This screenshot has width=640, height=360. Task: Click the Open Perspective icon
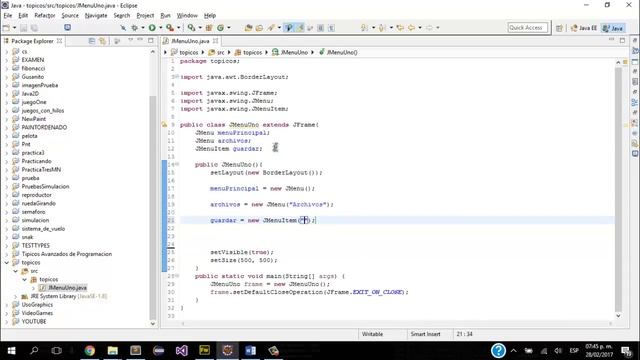coord(559,28)
